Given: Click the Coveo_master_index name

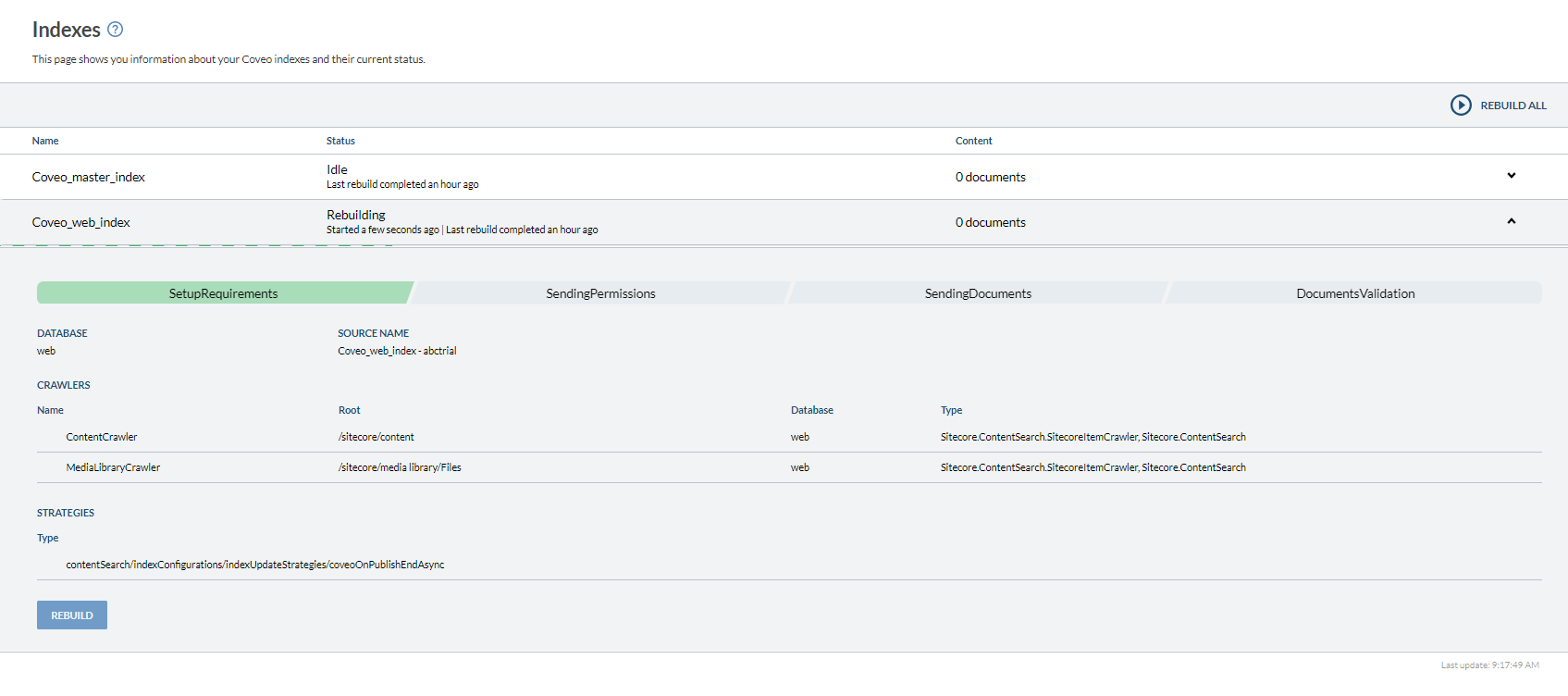Looking at the screenshot, I should click(89, 177).
